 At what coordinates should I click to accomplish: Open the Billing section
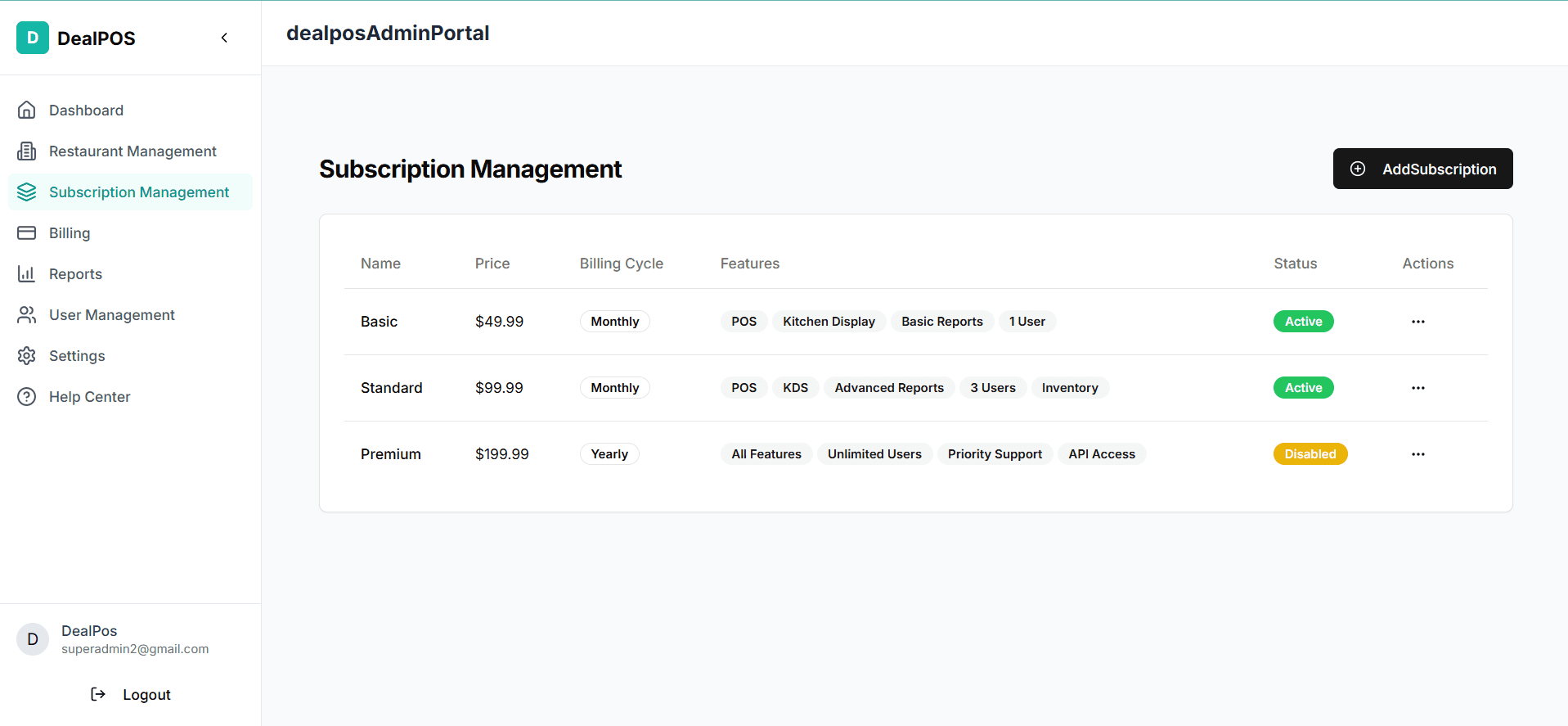70,233
